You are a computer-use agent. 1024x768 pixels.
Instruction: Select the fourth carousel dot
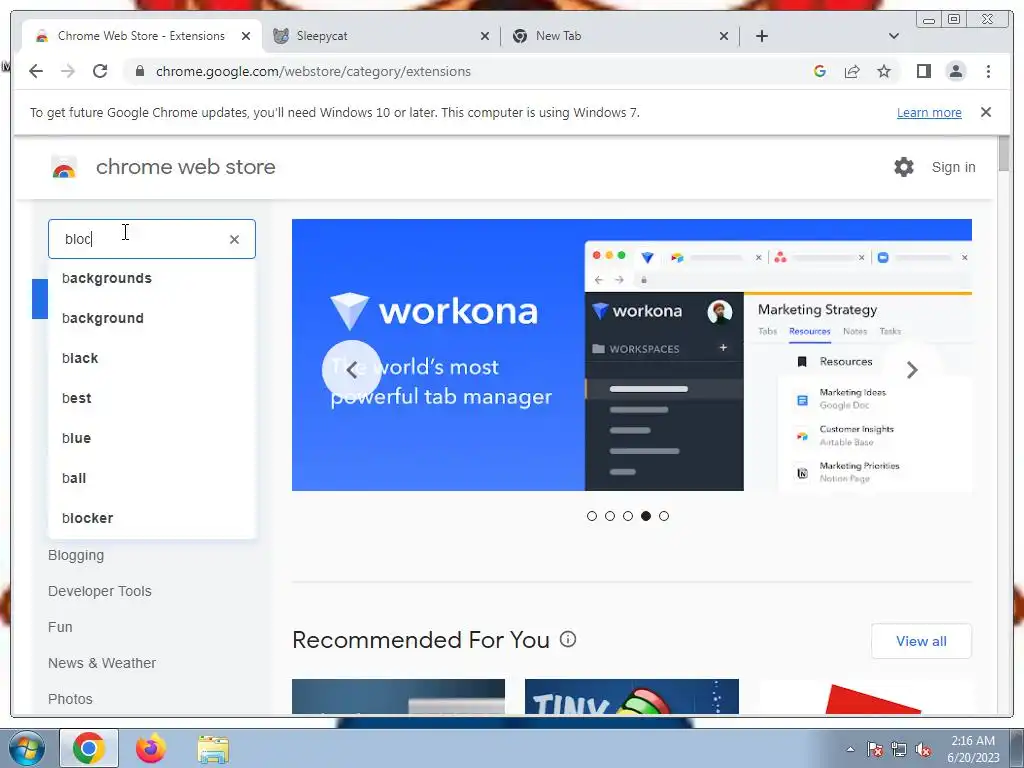[x=646, y=516]
